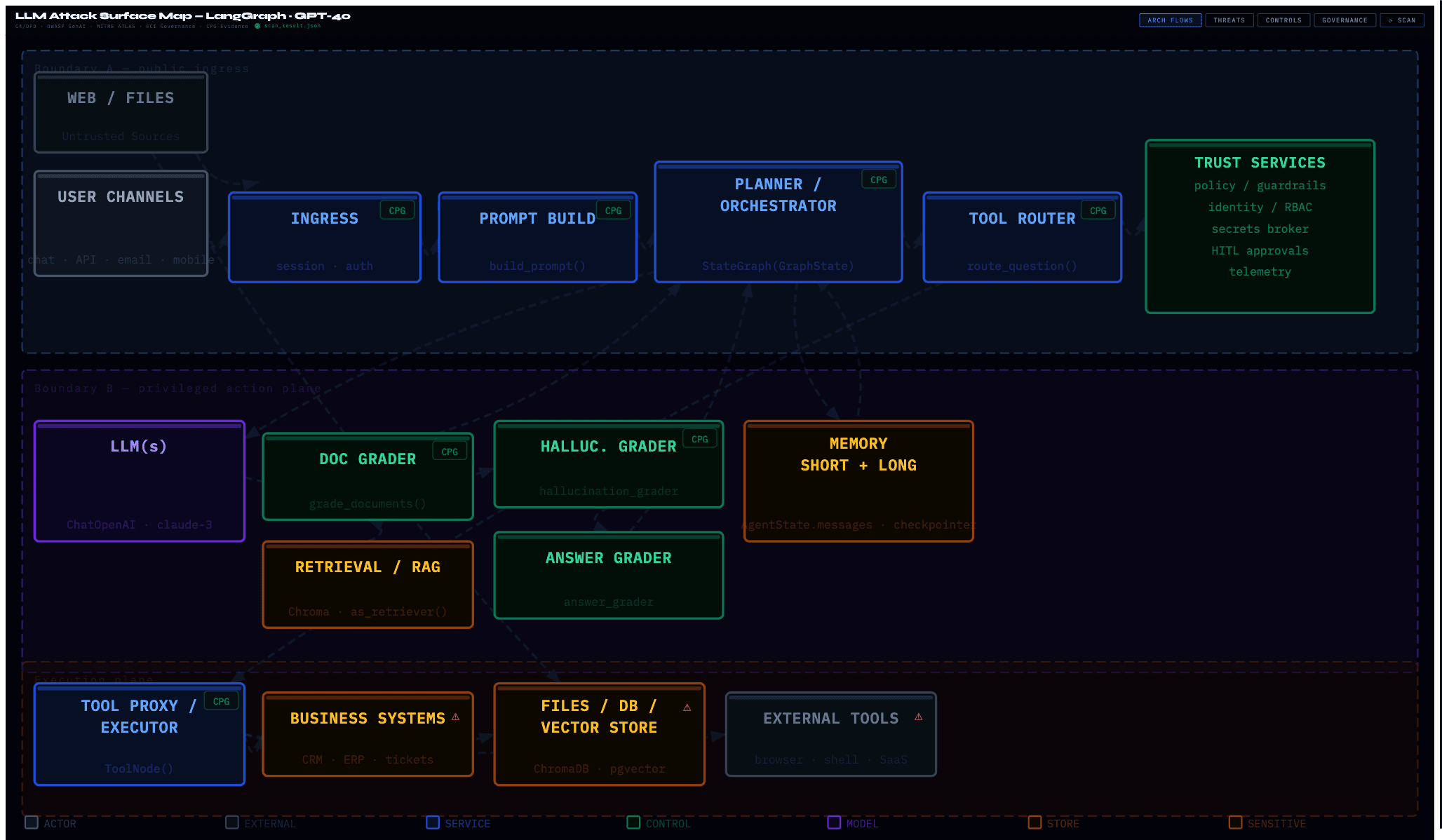
Task: Click 'grade_documents()' subtitle text
Action: (368, 504)
